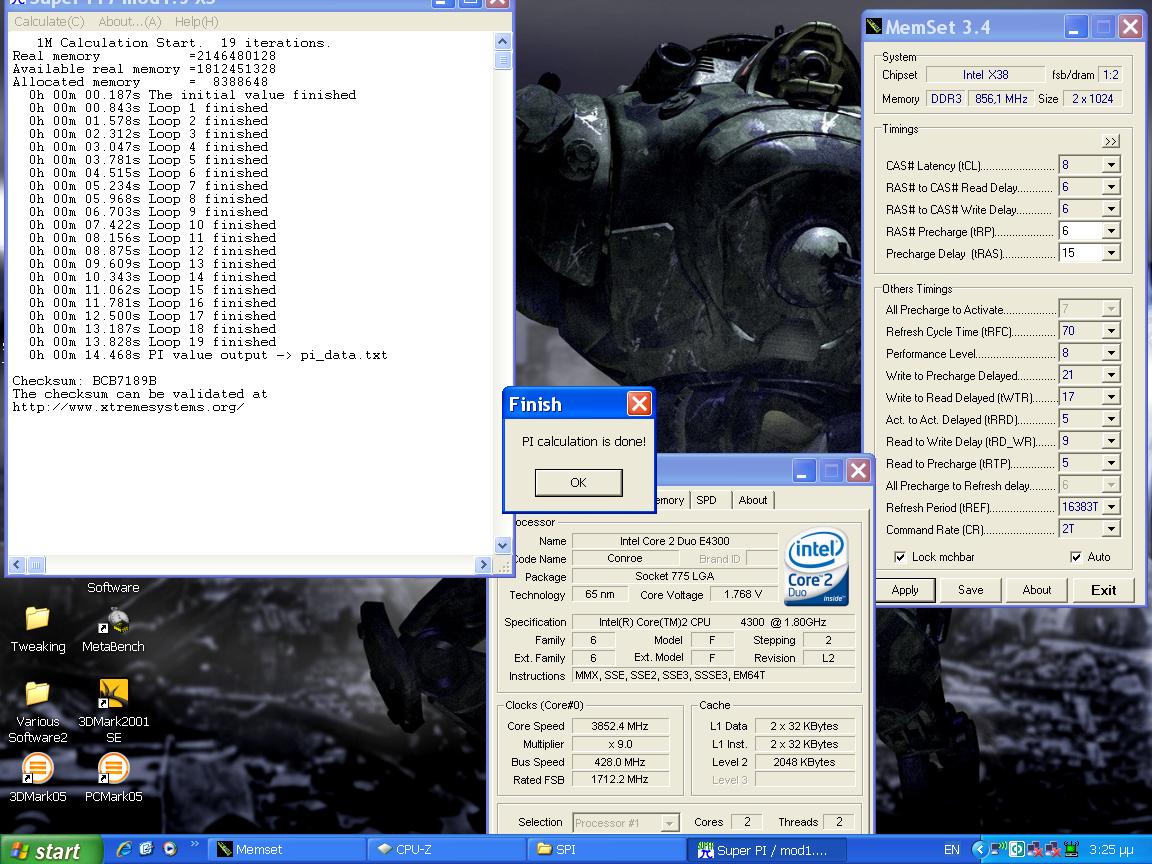Image resolution: width=1152 pixels, height=864 pixels.
Task: Switch to SPI folder taskbar button
Action: pos(605,849)
